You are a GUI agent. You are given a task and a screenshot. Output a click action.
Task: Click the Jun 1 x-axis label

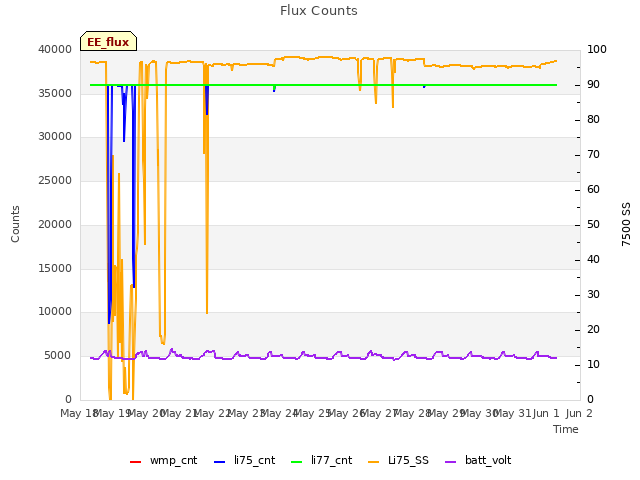click(546, 413)
